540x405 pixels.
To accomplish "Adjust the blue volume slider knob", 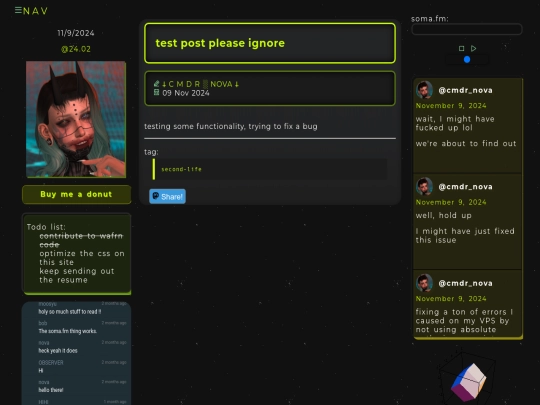I will tap(467, 60).
